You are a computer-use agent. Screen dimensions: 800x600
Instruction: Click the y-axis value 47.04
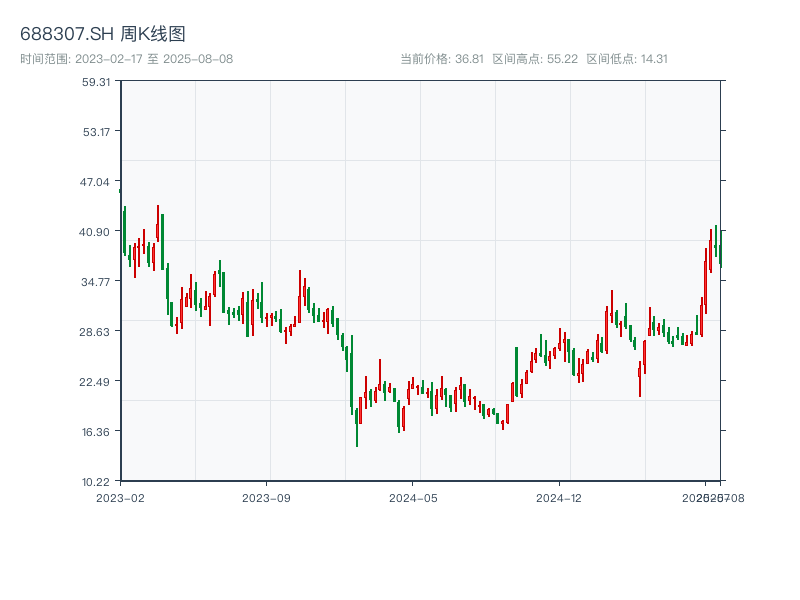click(x=94, y=182)
